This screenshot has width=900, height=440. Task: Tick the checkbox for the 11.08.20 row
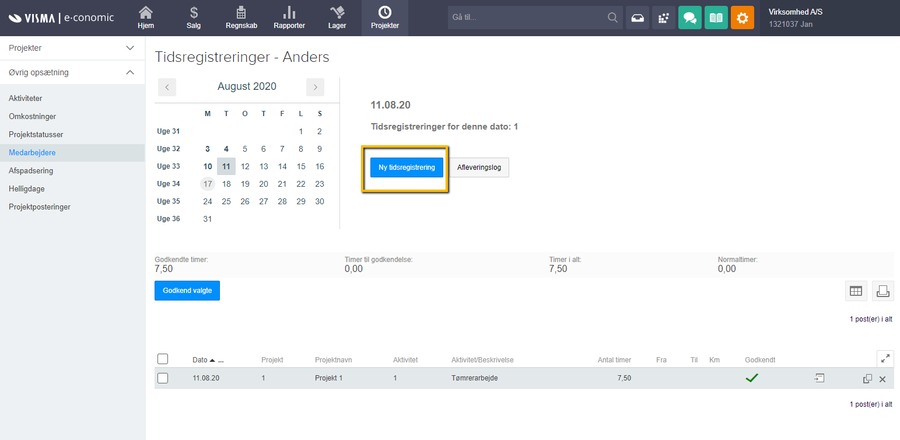(163, 378)
